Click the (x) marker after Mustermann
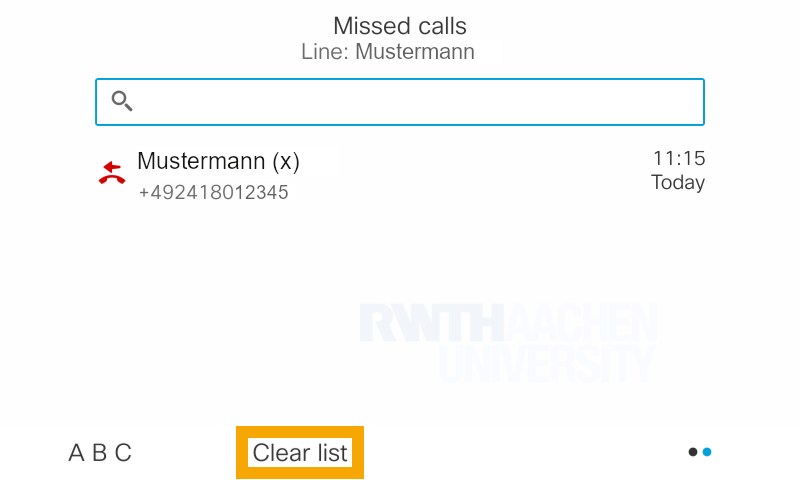 [x=286, y=161]
